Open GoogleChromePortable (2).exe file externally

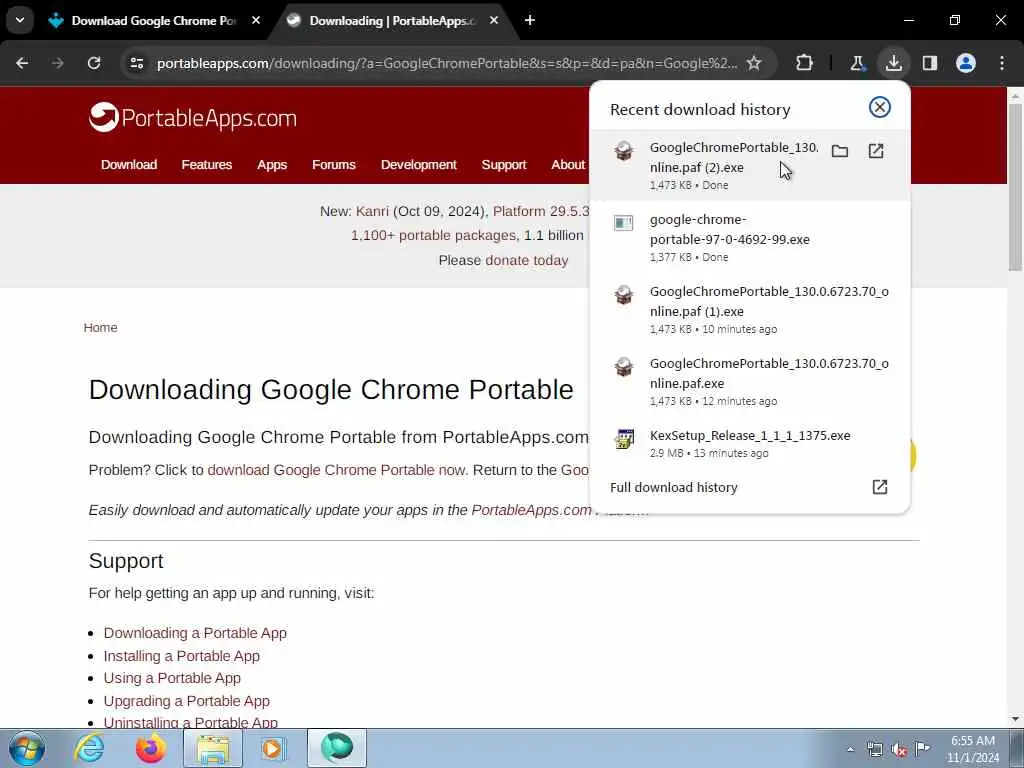pyautogui.click(x=876, y=152)
